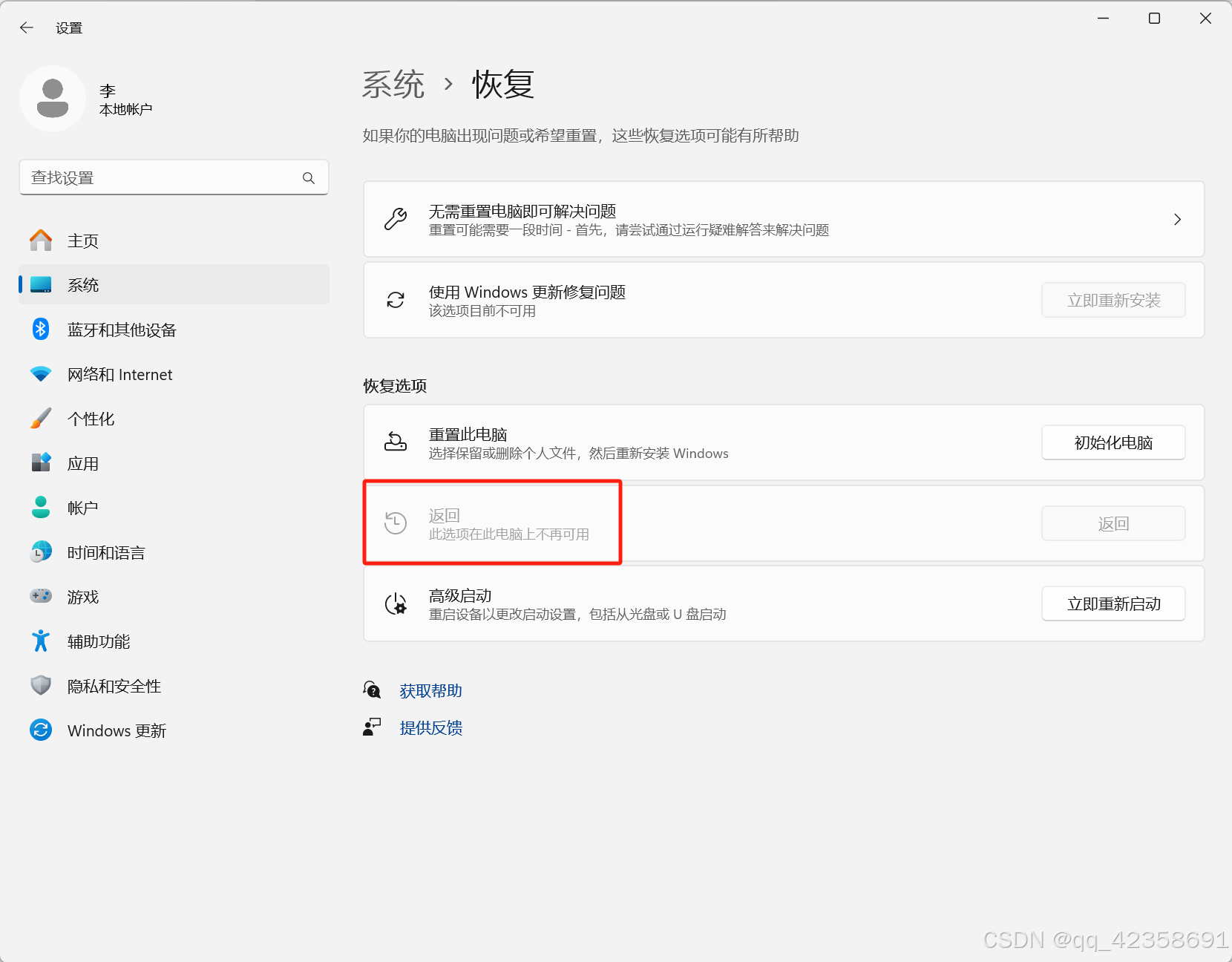The width and height of the screenshot is (1232, 962).
Task: Click the Home house icon
Action: [x=41, y=240]
